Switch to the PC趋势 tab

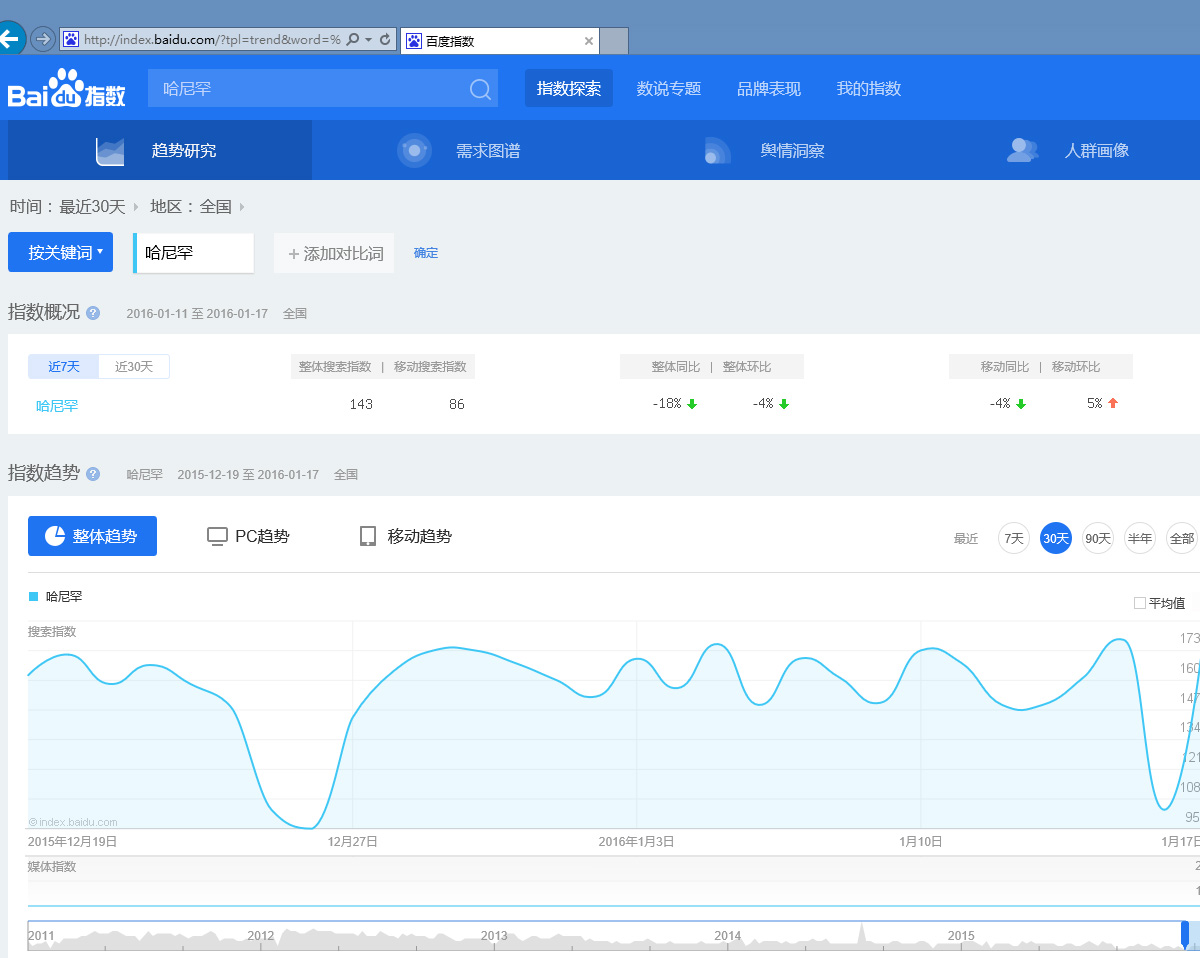pyautogui.click(x=248, y=536)
